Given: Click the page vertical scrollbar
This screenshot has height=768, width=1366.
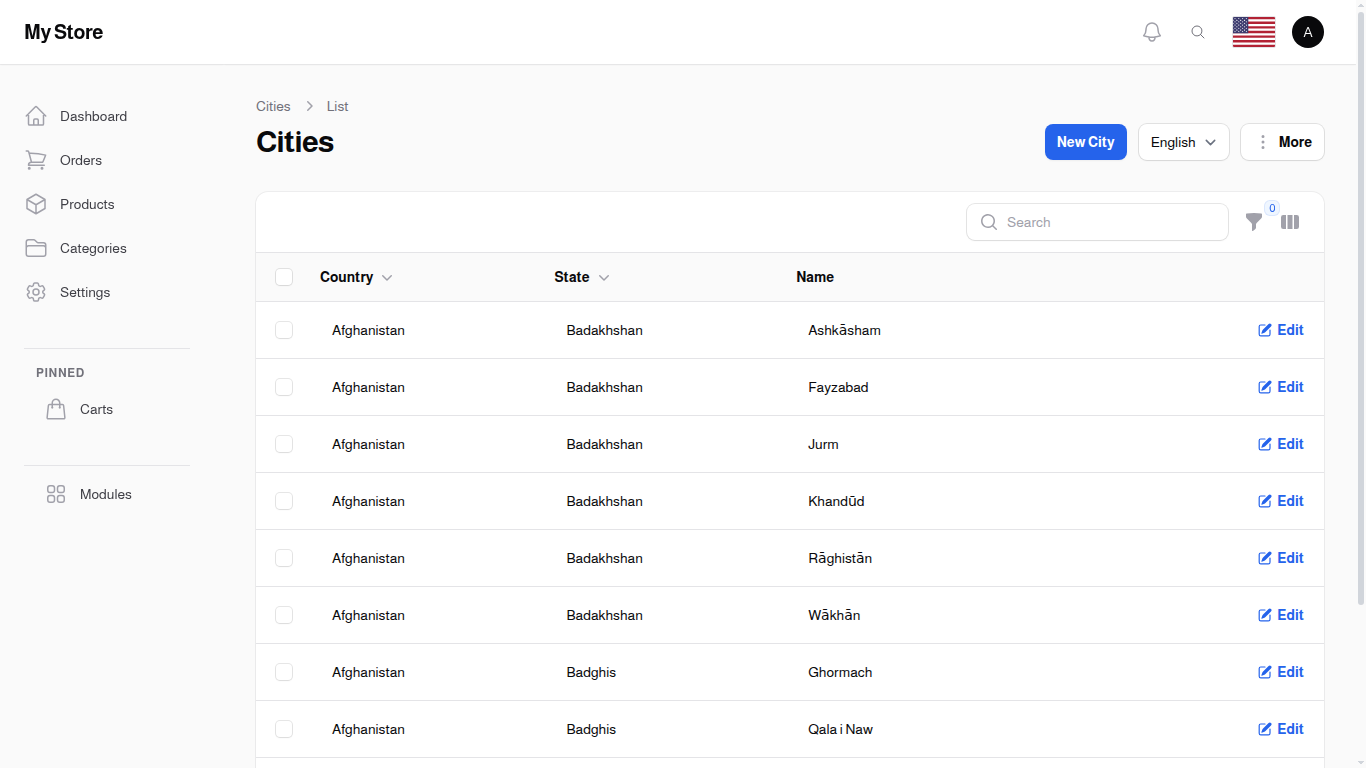Looking at the screenshot, I should tap(1360, 300).
